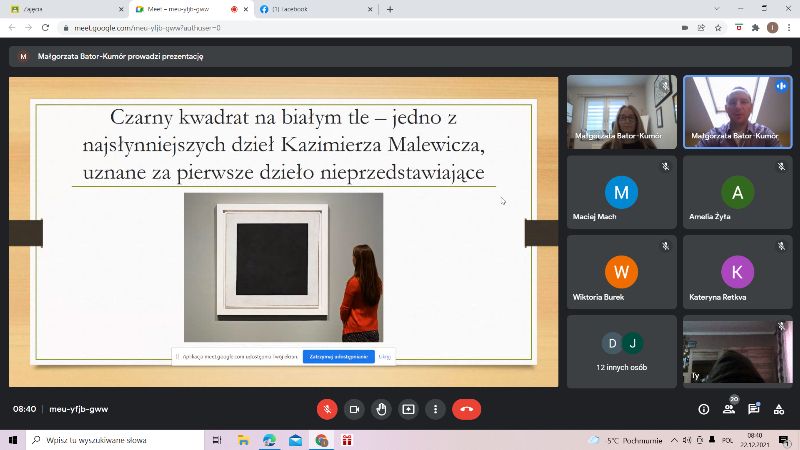The height and width of the screenshot is (450, 800).
Task: Bookmark this page with star icon
Action: 718,28
